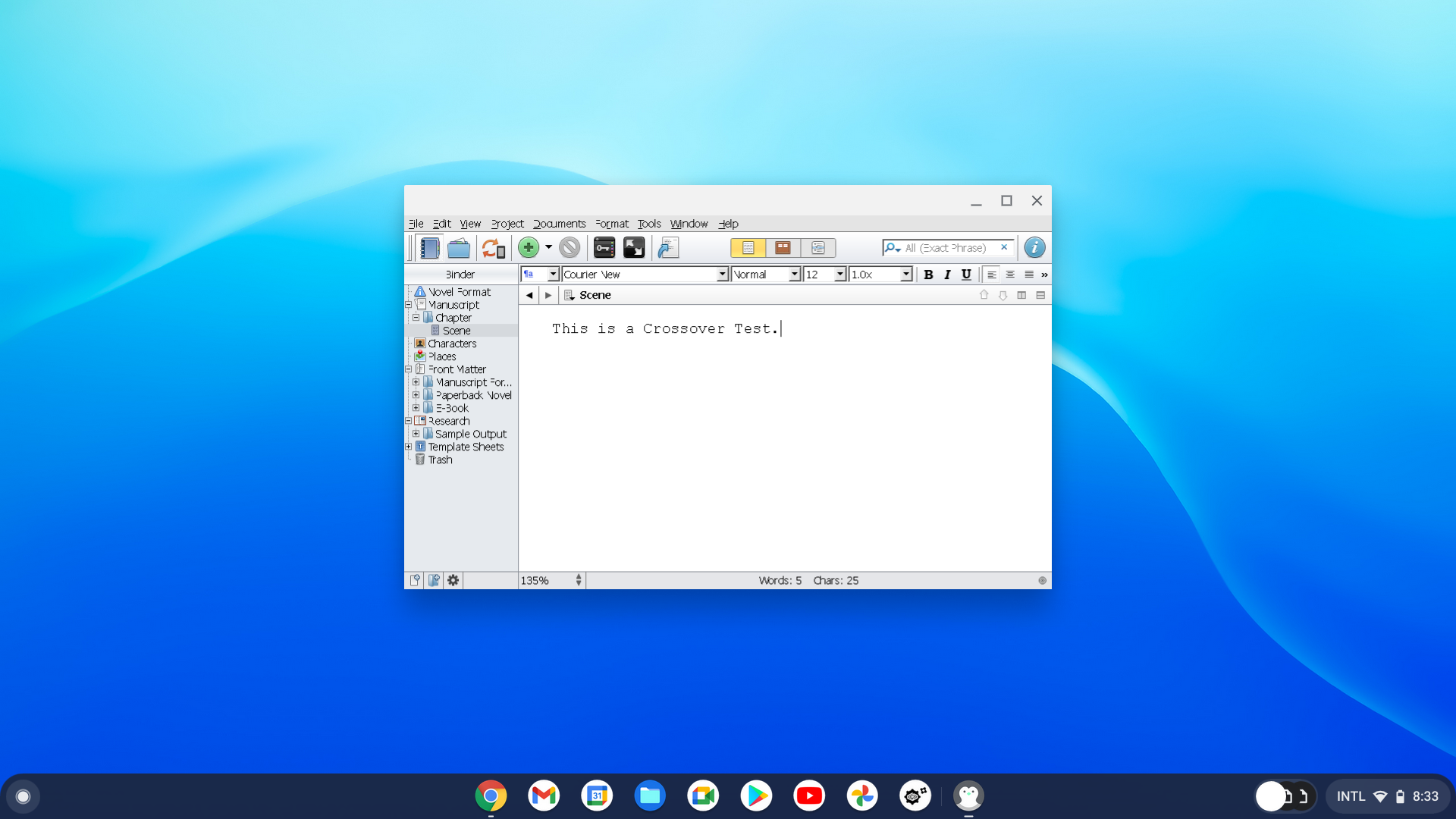Open the Courier New font dropdown
1456x819 pixels.
pyautogui.click(x=721, y=275)
